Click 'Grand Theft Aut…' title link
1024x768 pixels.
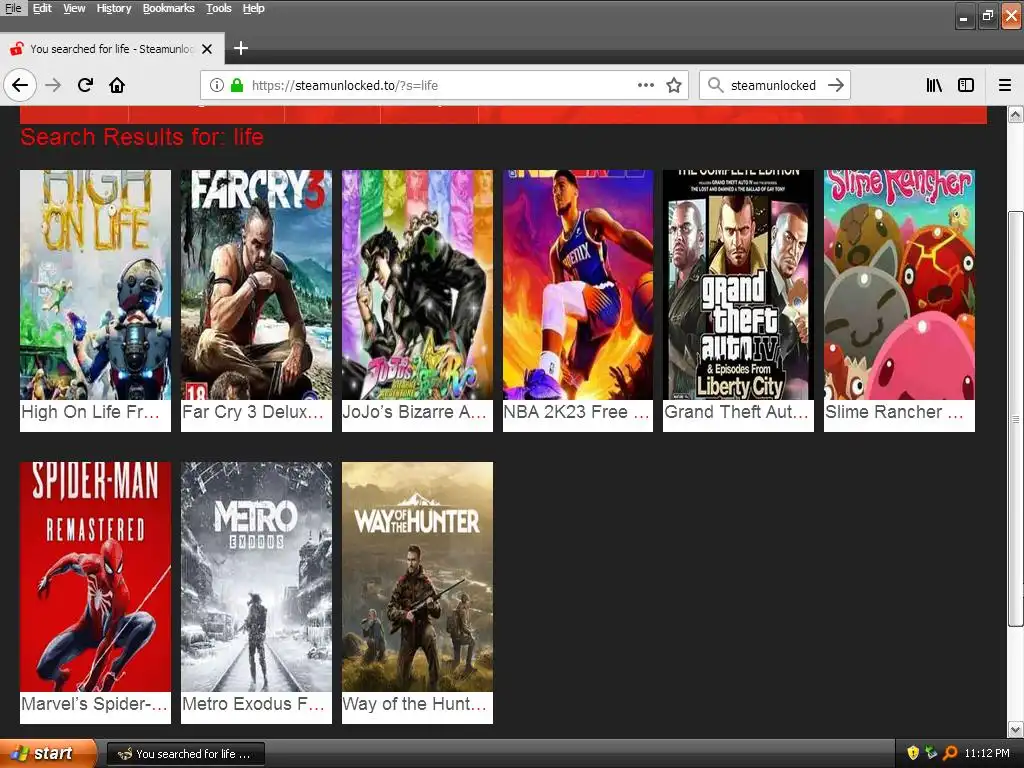[x=736, y=412]
